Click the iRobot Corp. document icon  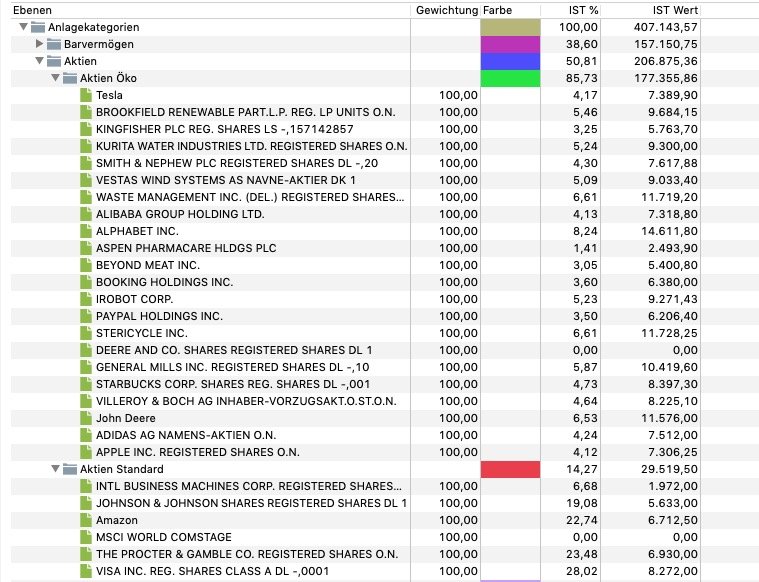tap(86, 299)
